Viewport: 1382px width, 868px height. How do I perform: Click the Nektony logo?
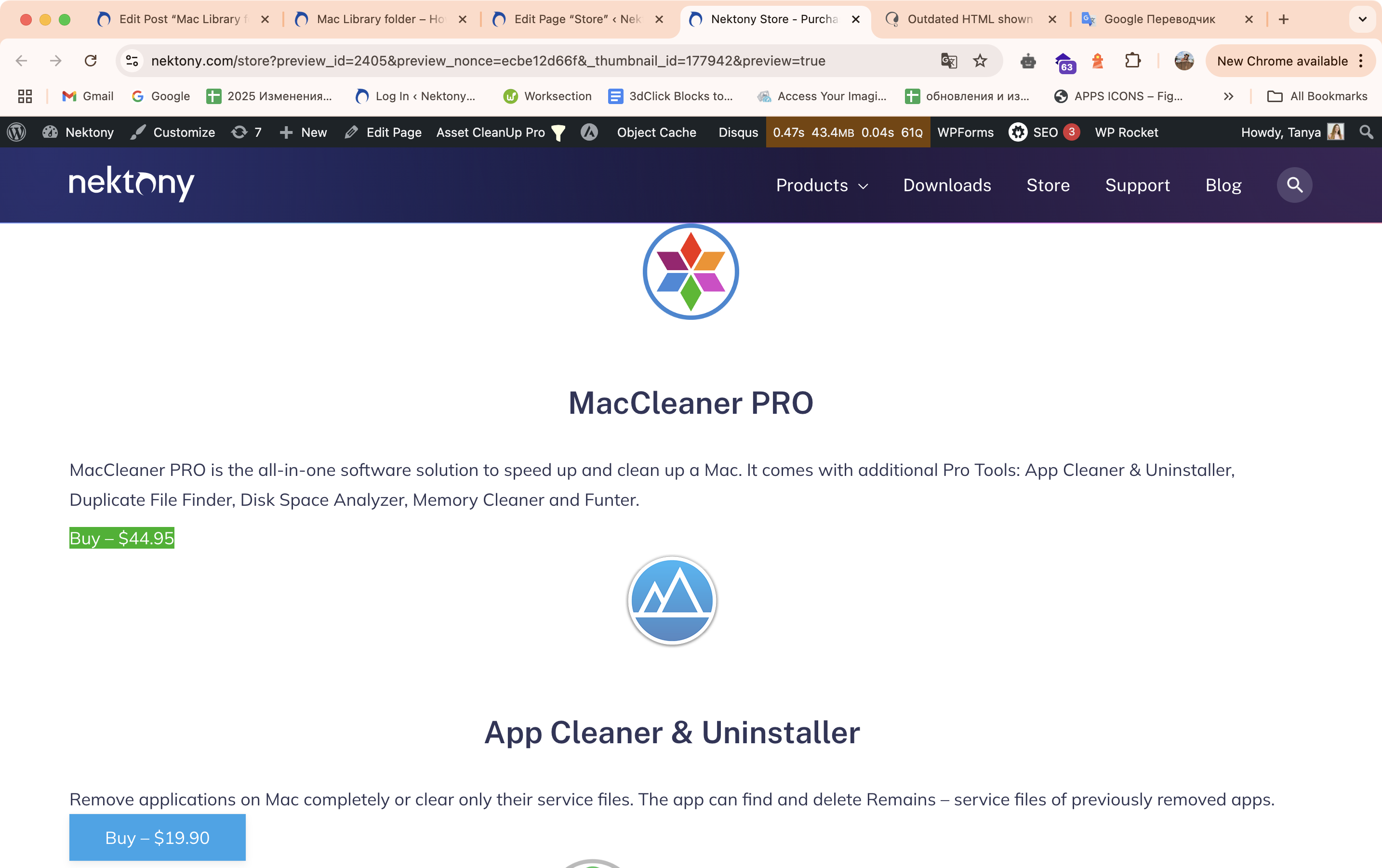pyautogui.click(x=132, y=184)
